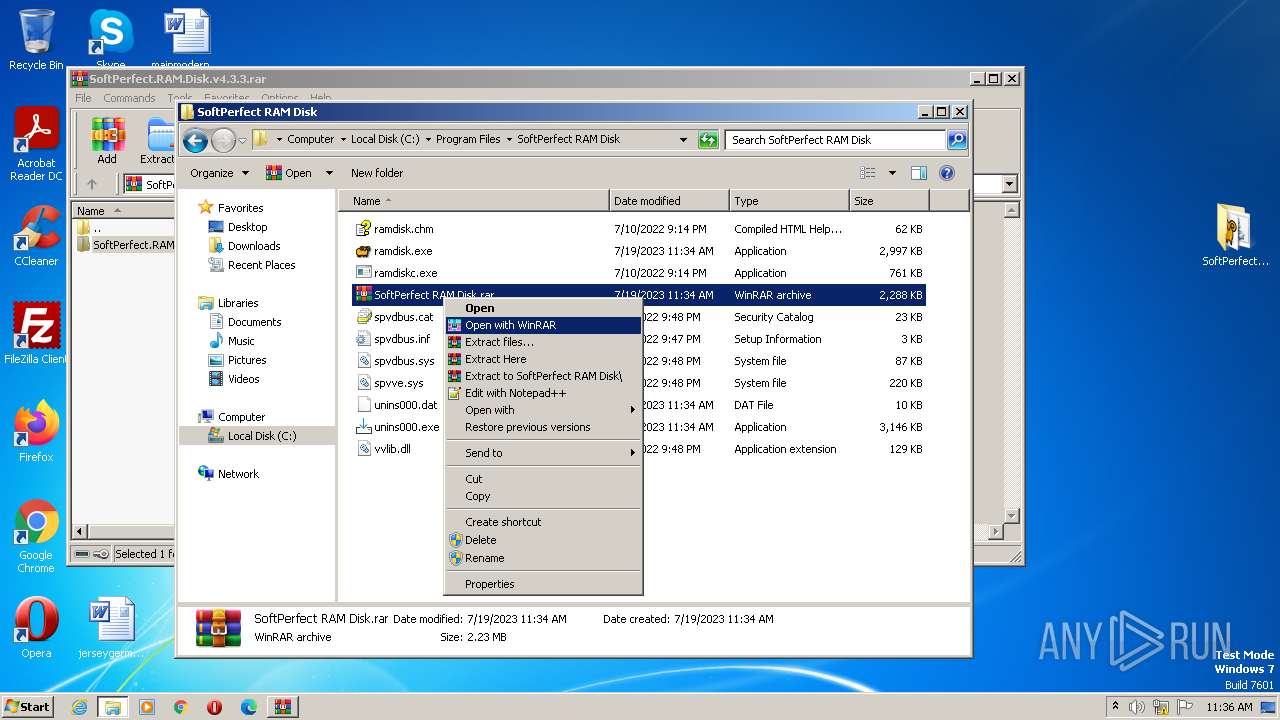This screenshot has height=720, width=1280.
Task: Go back in Explorer navigation
Action: point(195,140)
